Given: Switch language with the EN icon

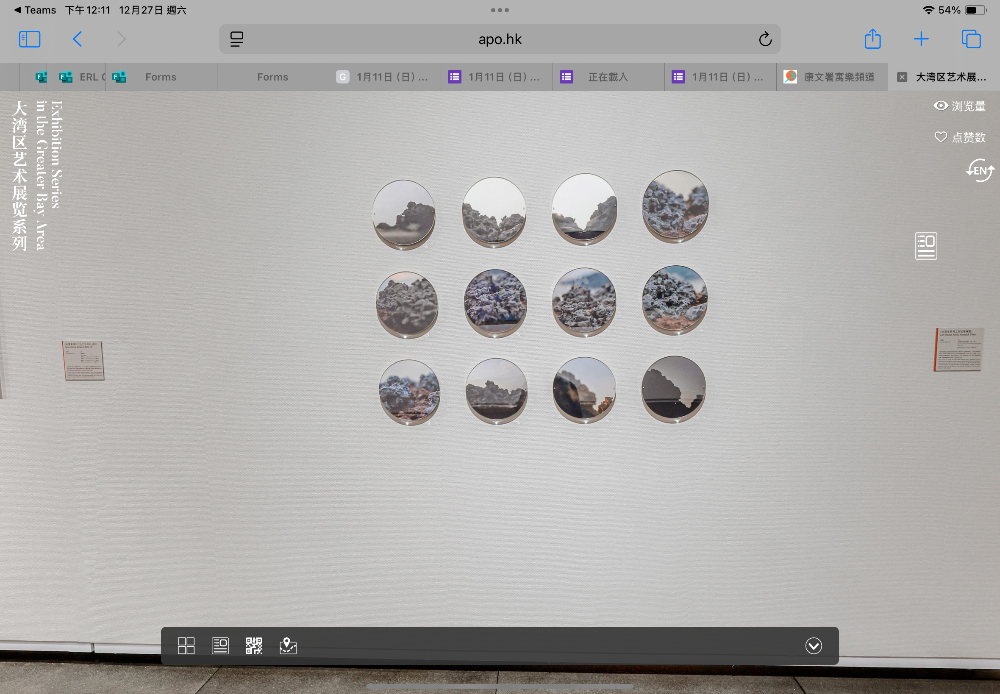Looking at the screenshot, I should coord(980,170).
